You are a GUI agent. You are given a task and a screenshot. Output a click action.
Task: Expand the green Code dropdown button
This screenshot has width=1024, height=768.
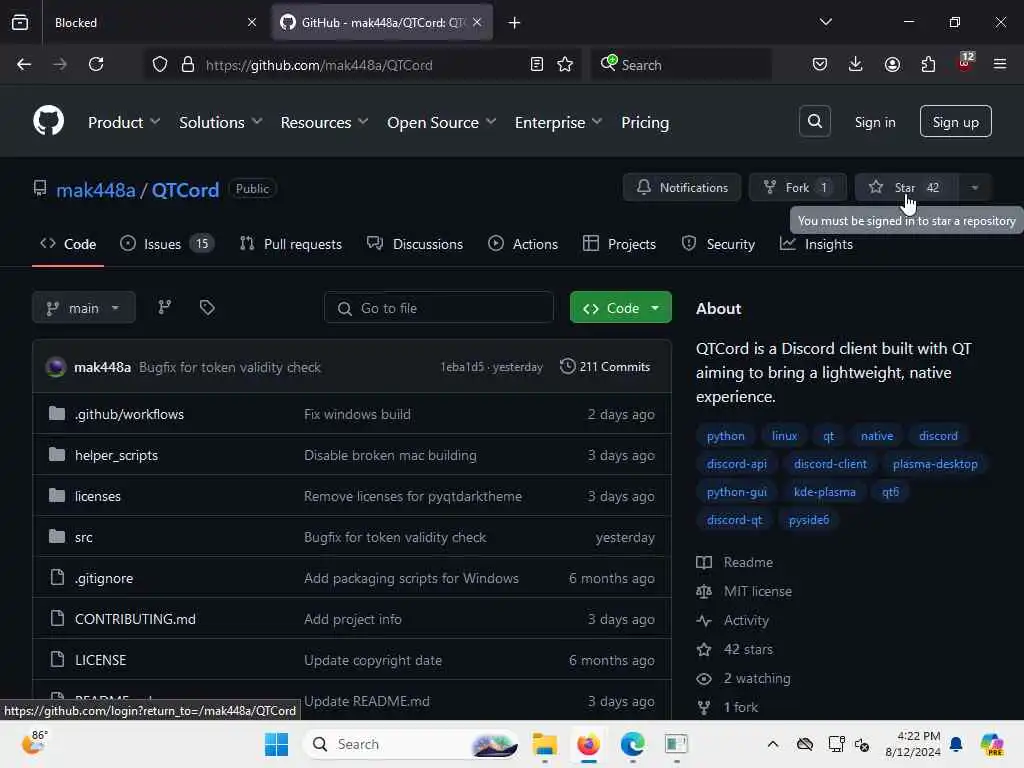[620, 308]
